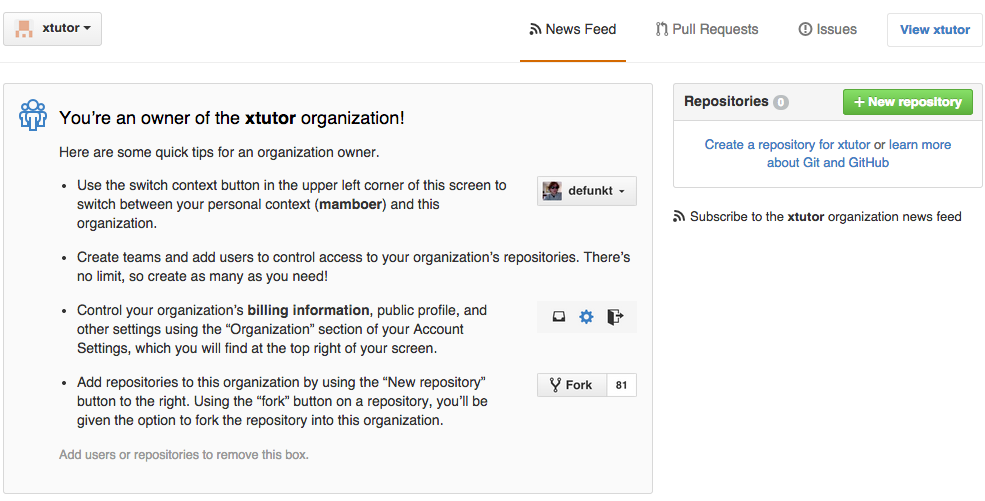Click the fork count 81

coord(621,385)
